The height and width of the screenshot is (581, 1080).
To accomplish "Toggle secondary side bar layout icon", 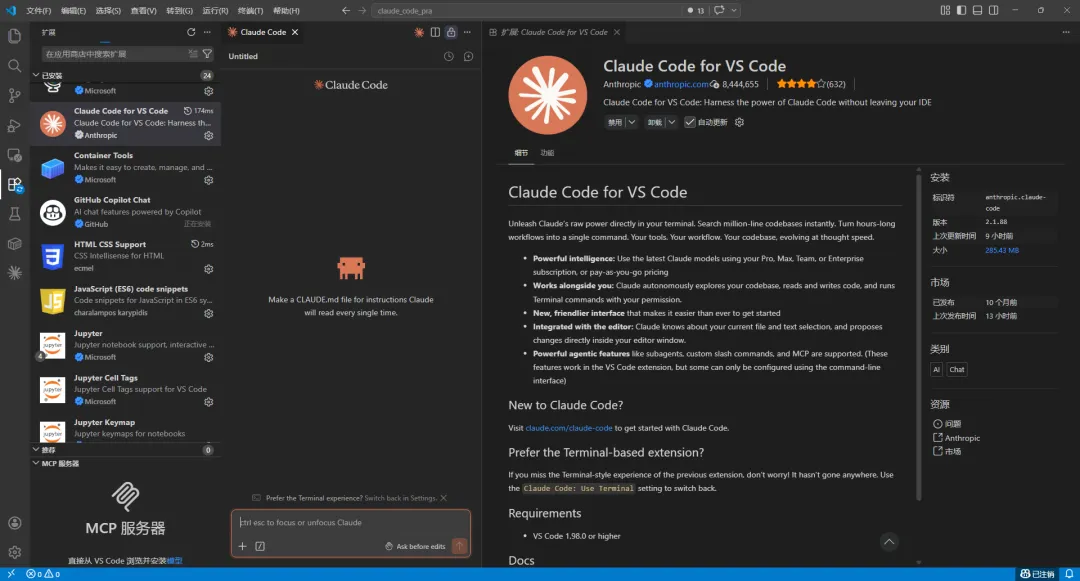I will (x=993, y=10).
